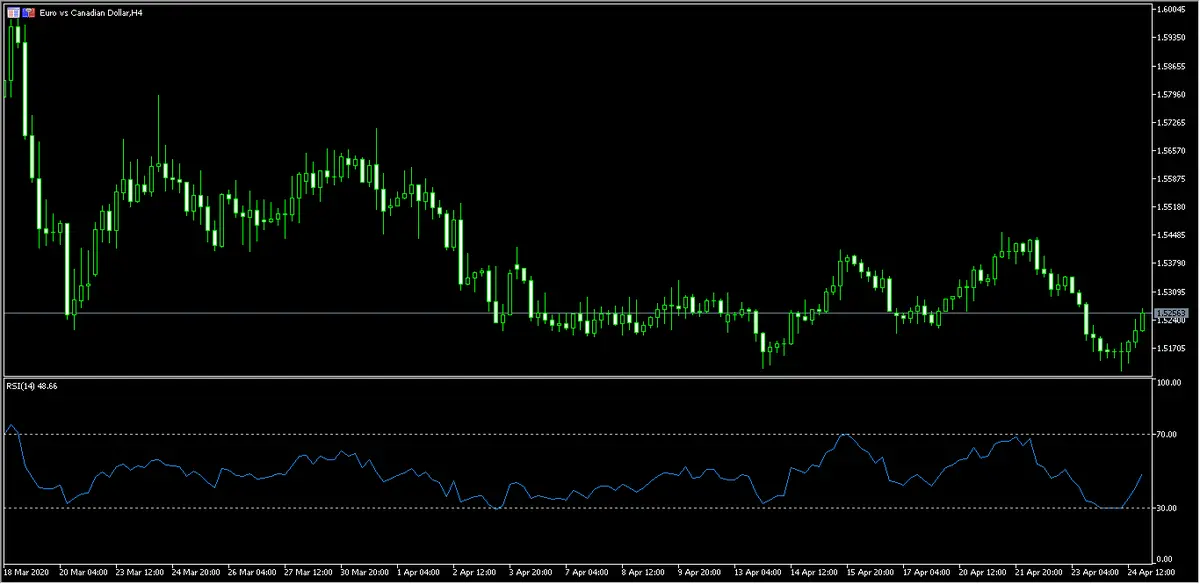Click the separator between chart and RSI window
Screen dimensions: 1200x584
click(580, 377)
